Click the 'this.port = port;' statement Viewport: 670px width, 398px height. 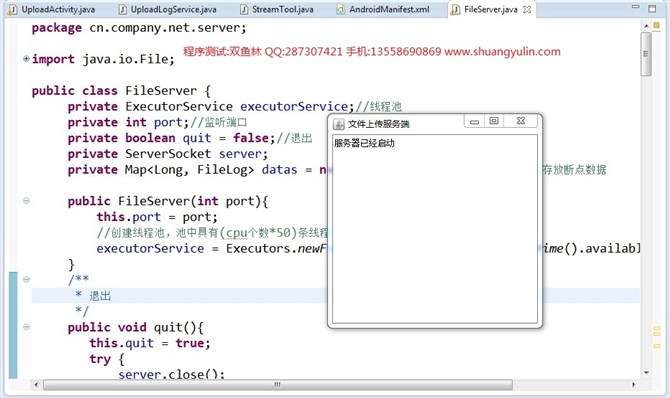(157, 217)
